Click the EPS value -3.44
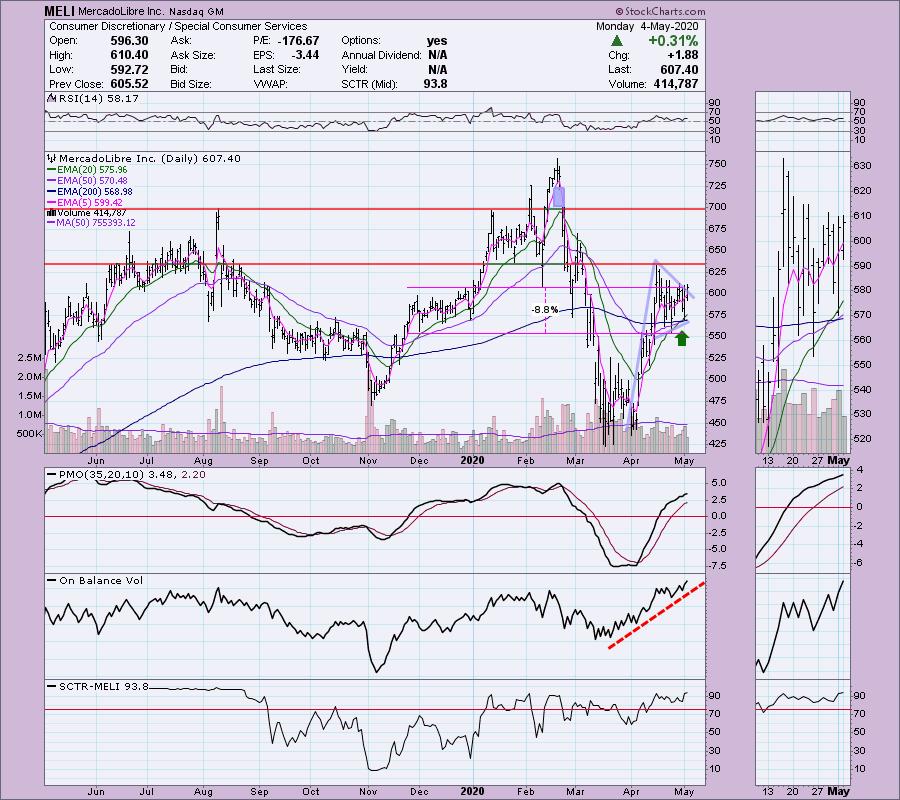Screen dimensions: 900x800 (304, 55)
